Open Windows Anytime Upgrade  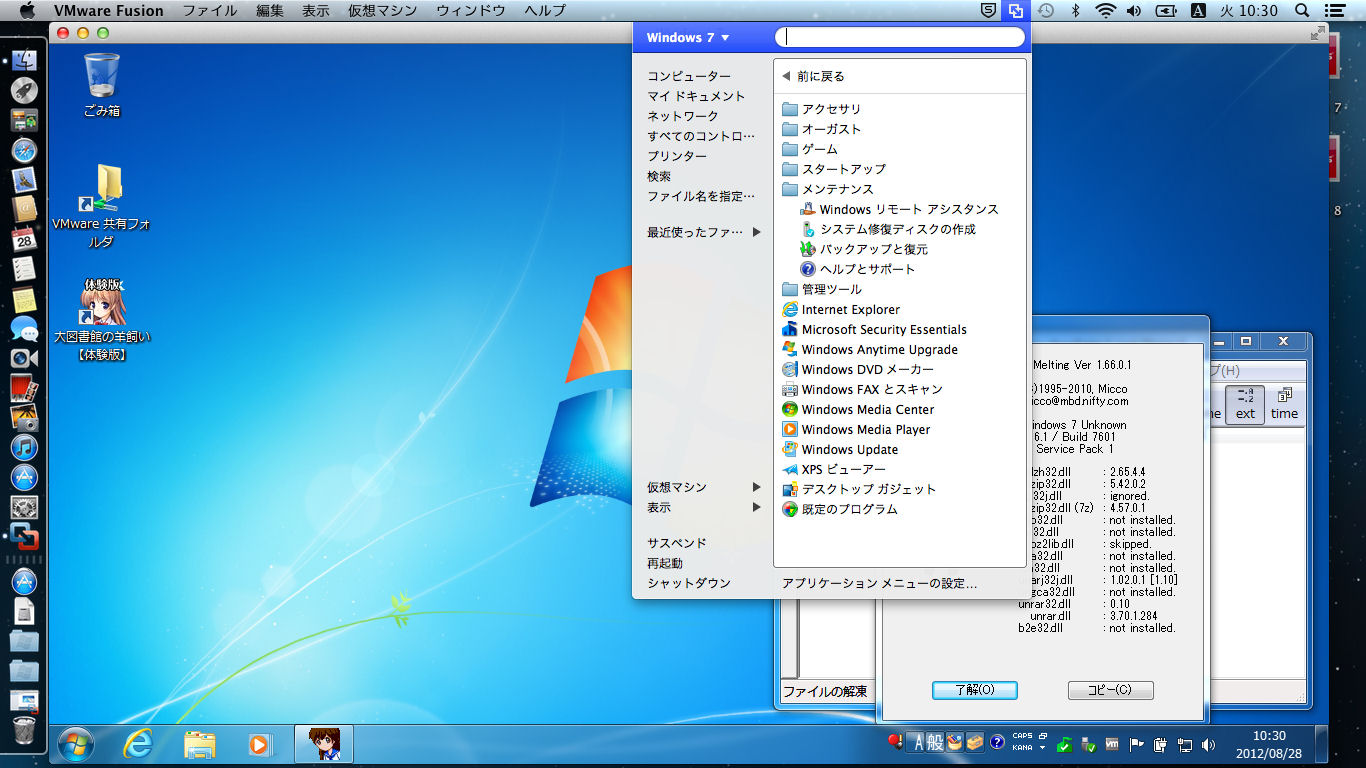pyautogui.click(x=869, y=349)
